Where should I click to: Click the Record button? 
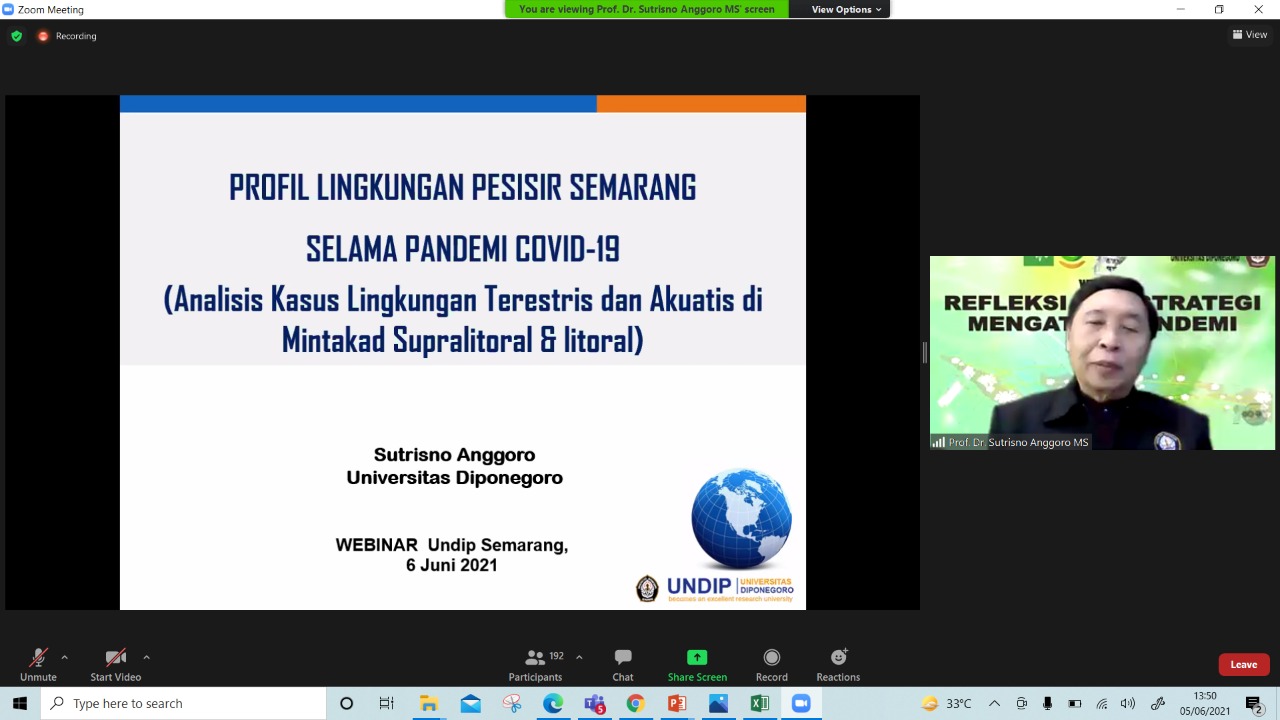tap(772, 664)
